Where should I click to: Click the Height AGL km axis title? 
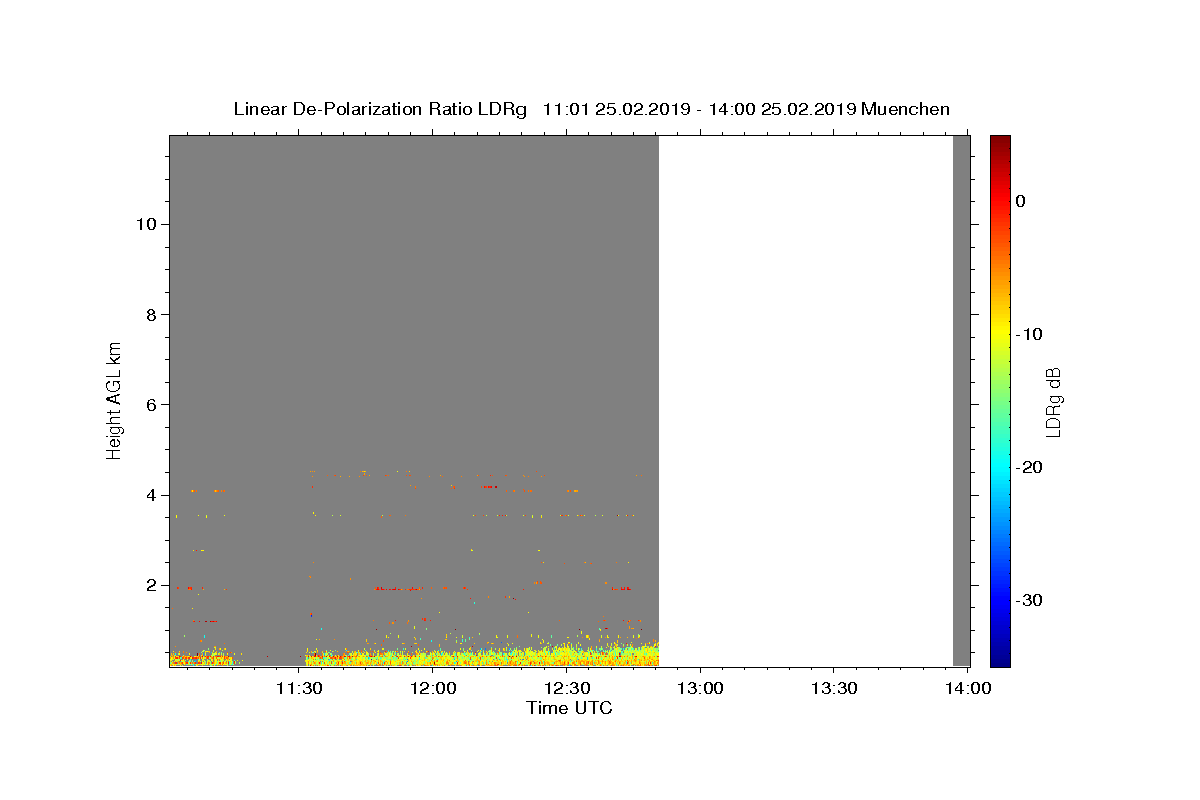[x=114, y=400]
